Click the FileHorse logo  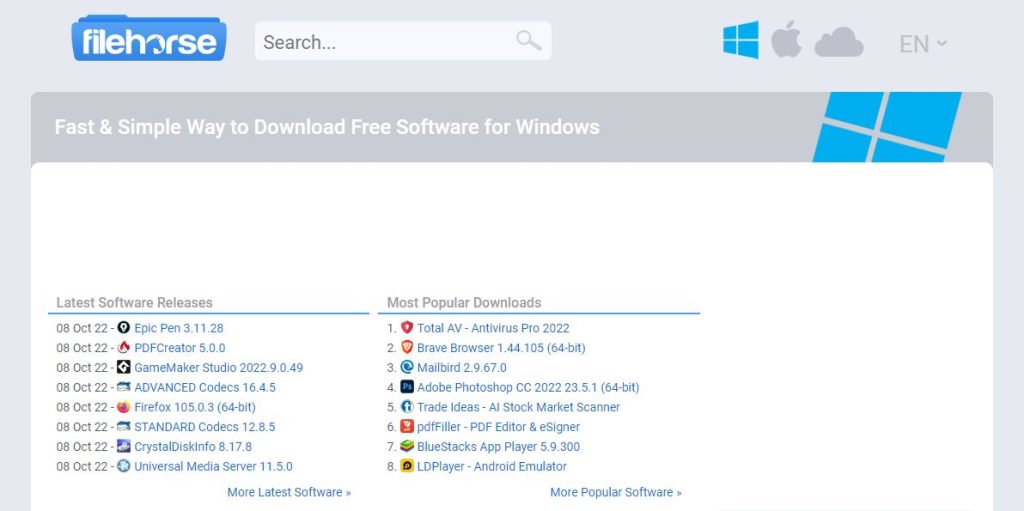[x=149, y=39]
